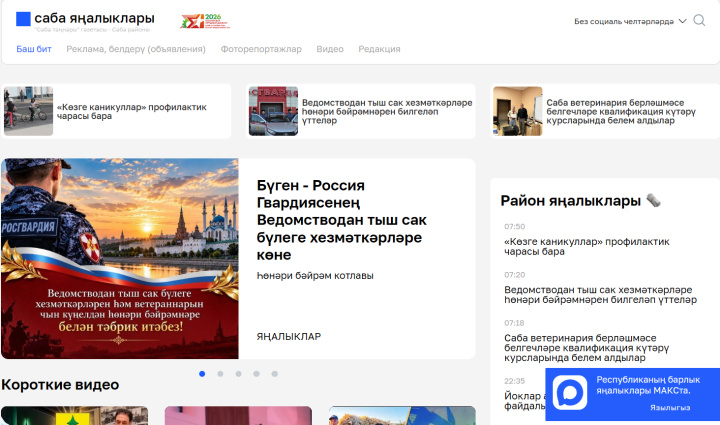
Task: Open 07:50 «Көзге каникуллар» news item
Action: coord(587,246)
